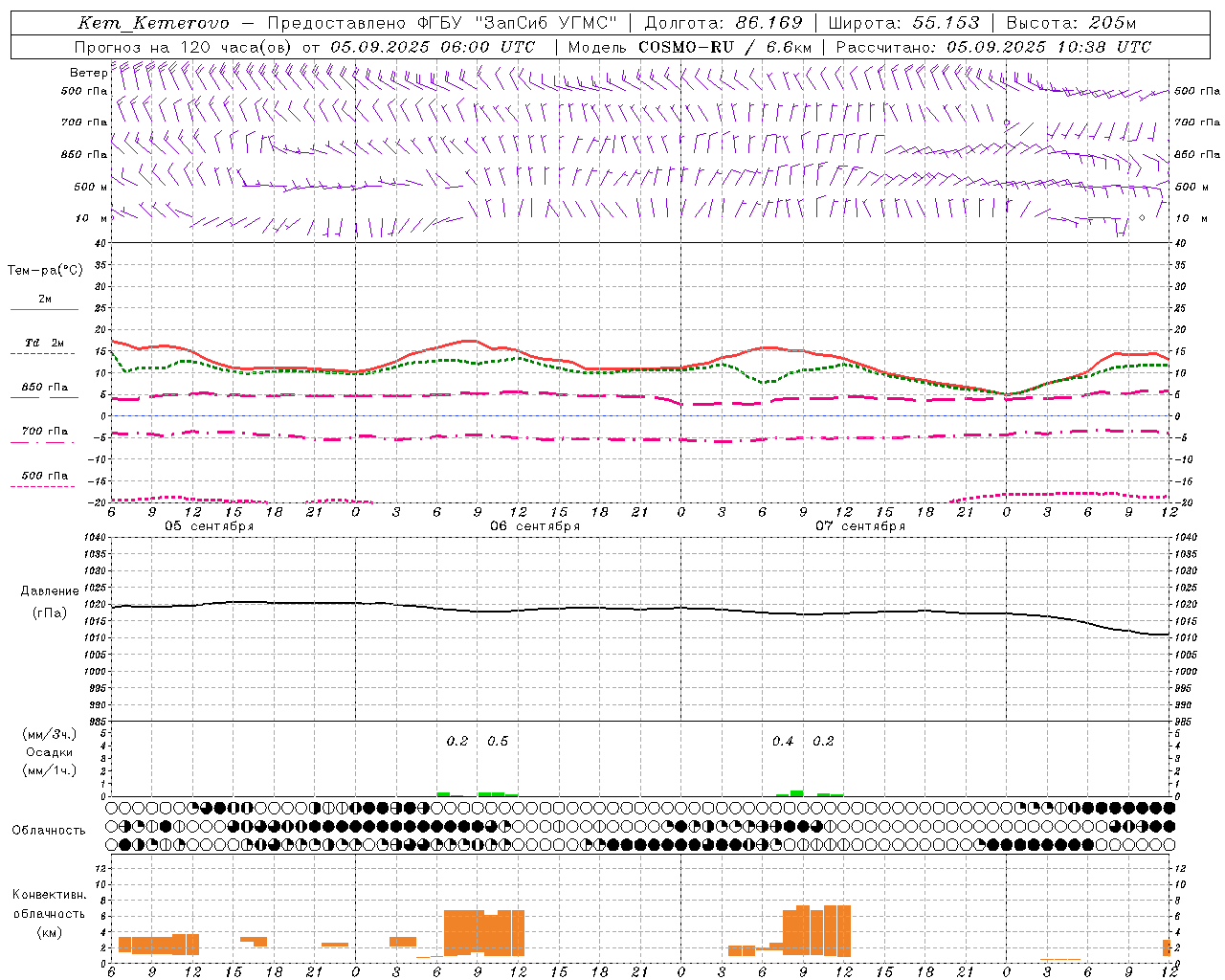Select the provider text ФГБУ "ЗапСиб УГМС"
The image size is (1225, 980).
click(518, 23)
